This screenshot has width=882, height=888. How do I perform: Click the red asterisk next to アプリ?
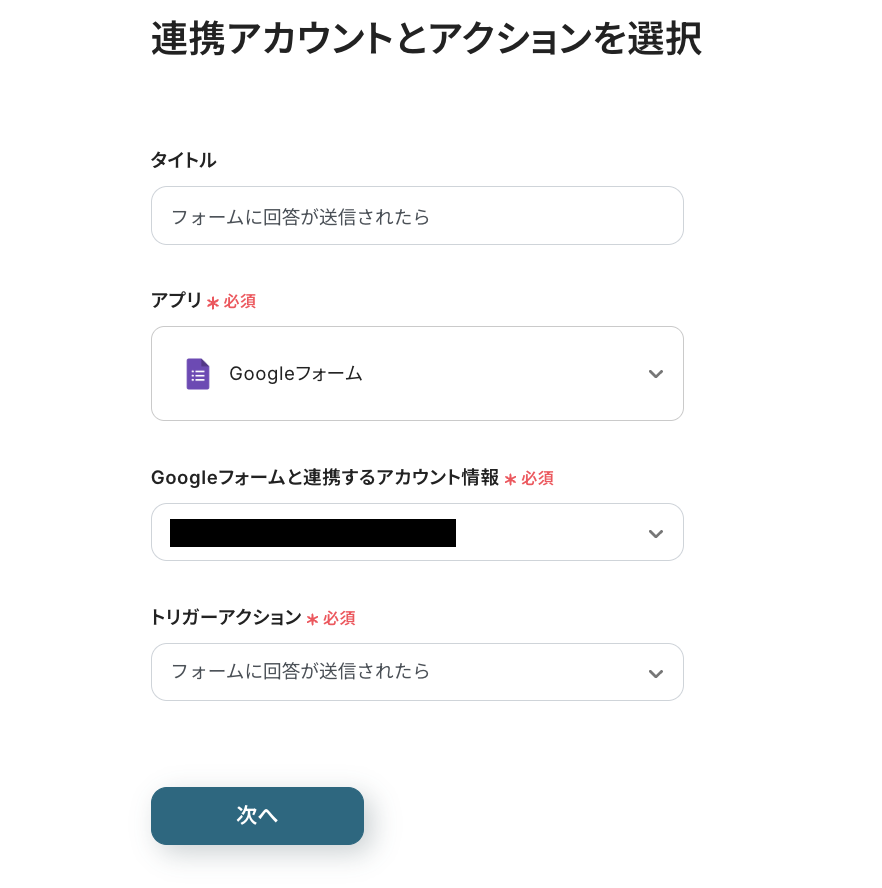point(213,302)
